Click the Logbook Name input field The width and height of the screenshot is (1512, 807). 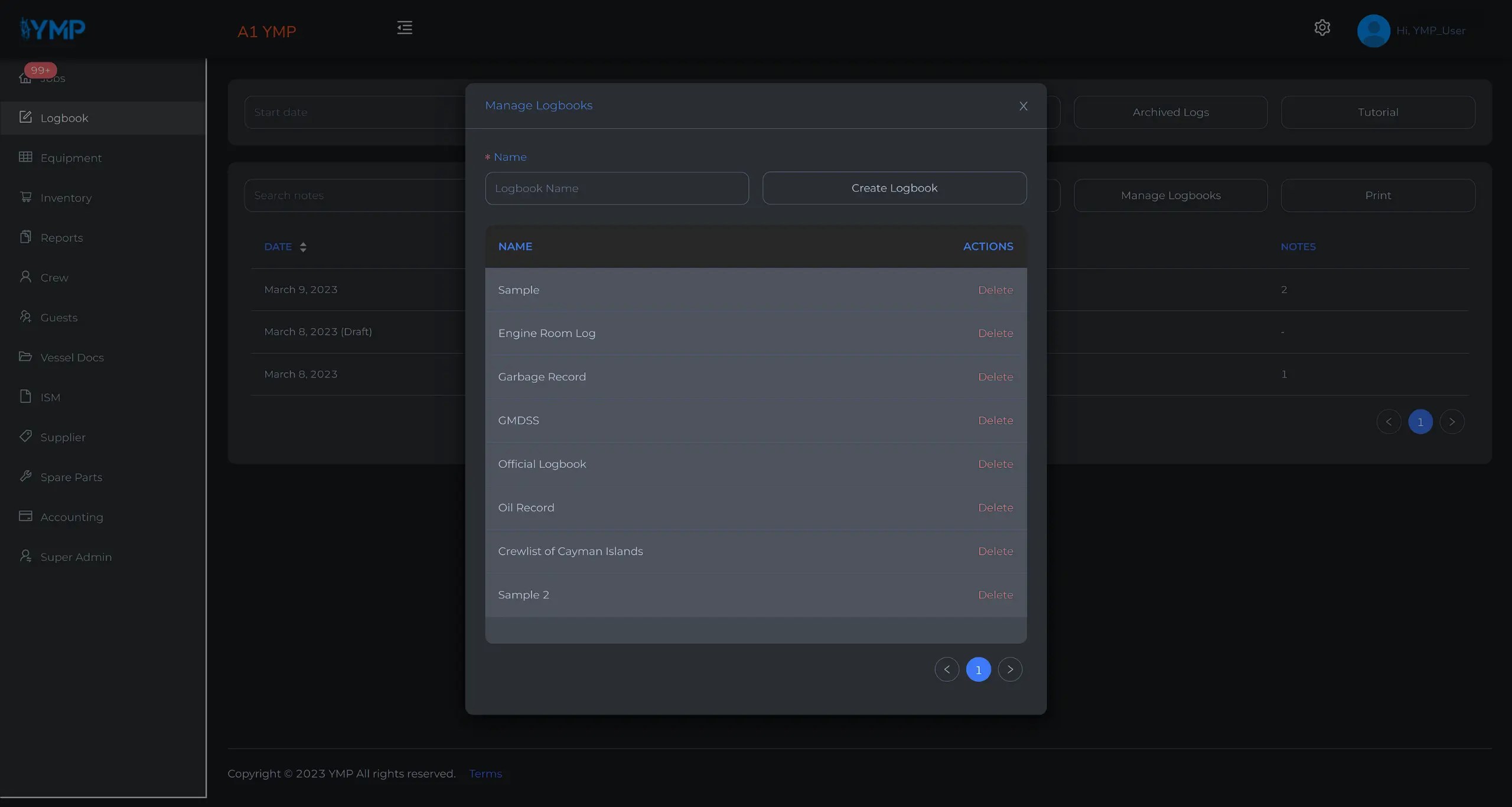(x=617, y=188)
